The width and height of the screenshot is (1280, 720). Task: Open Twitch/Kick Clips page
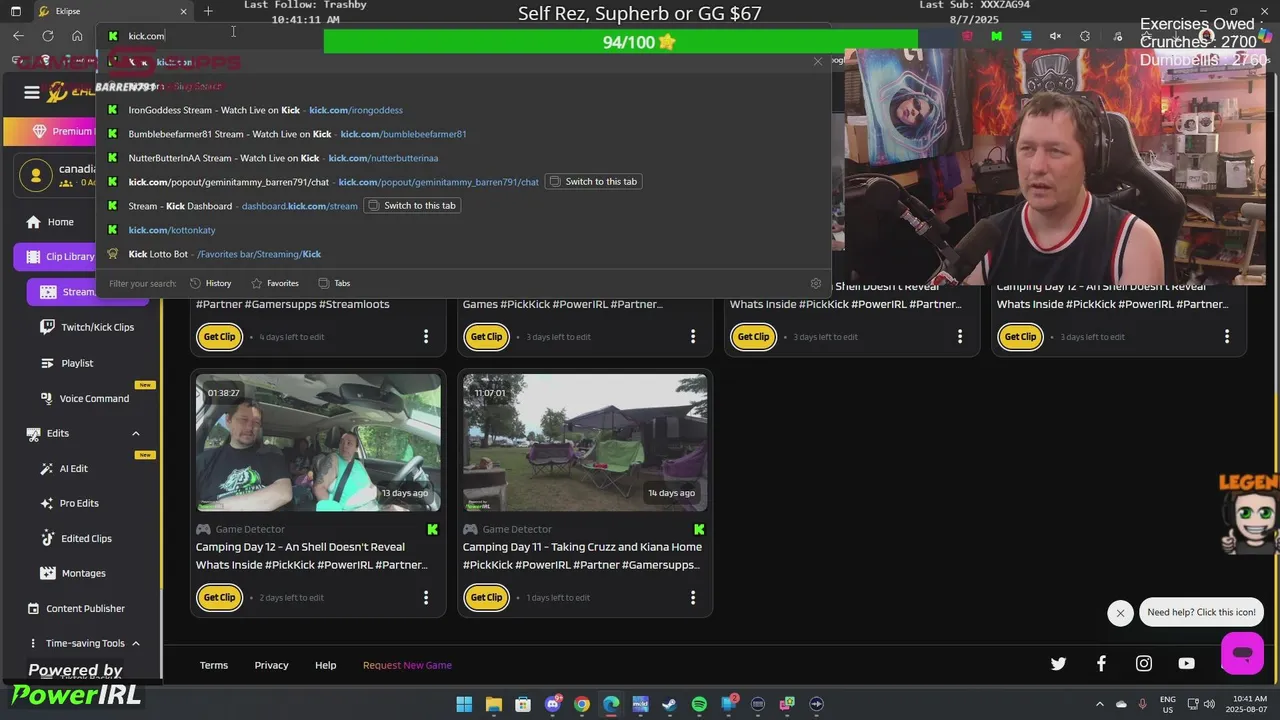pos(86,327)
